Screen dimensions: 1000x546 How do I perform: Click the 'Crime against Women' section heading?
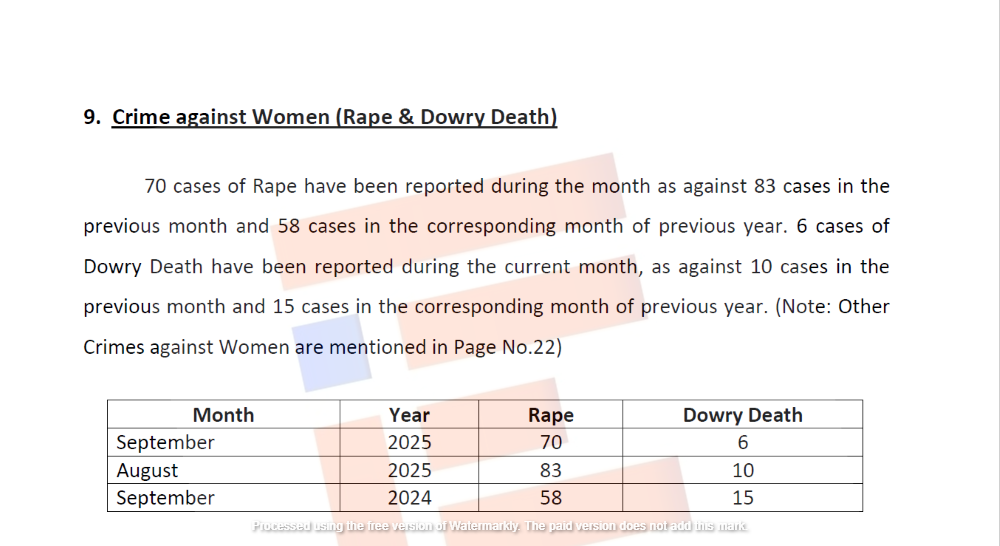click(334, 117)
